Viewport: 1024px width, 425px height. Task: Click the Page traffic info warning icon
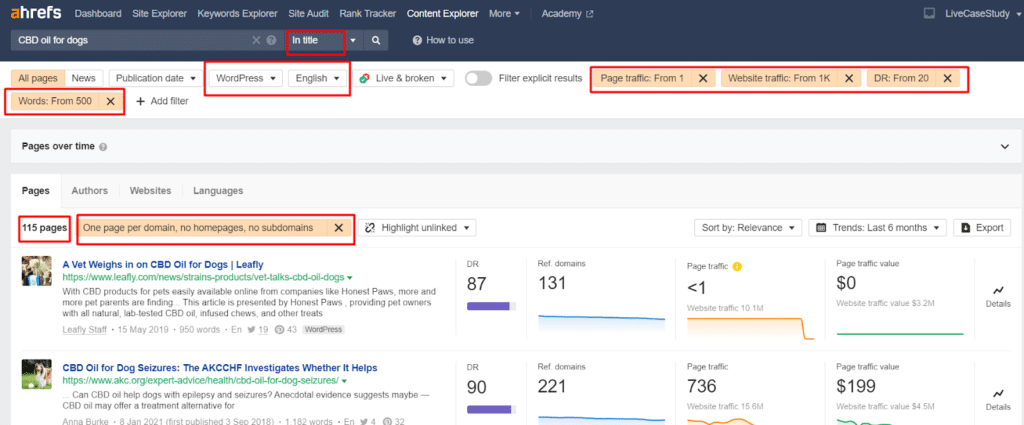(737, 266)
